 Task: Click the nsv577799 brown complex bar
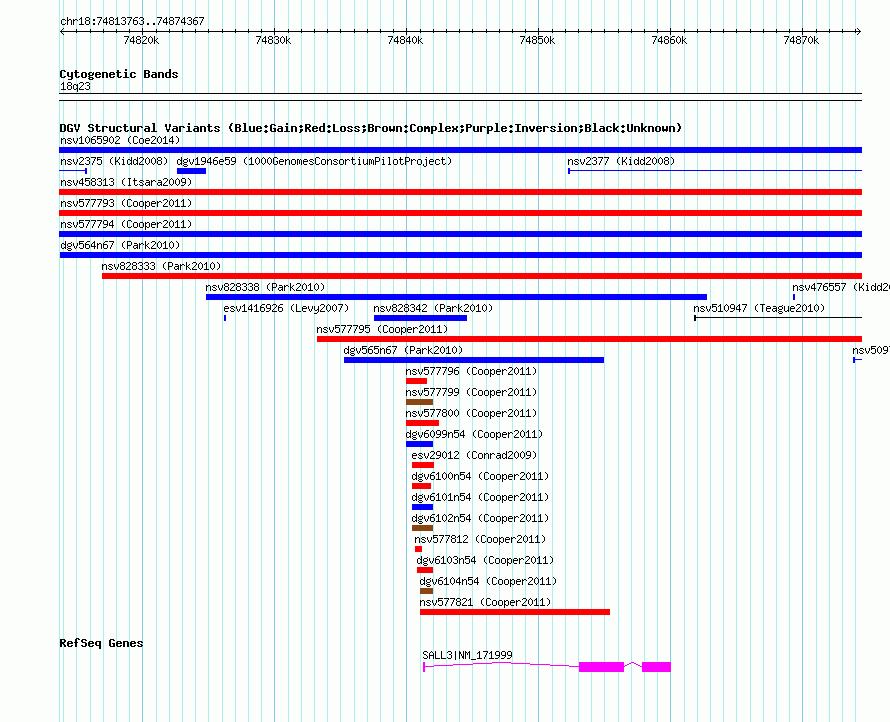click(419, 402)
